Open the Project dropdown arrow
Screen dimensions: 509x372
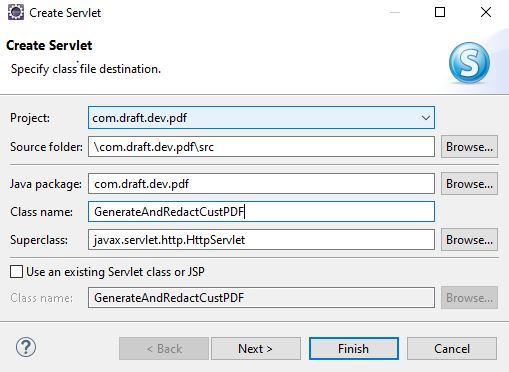425,118
